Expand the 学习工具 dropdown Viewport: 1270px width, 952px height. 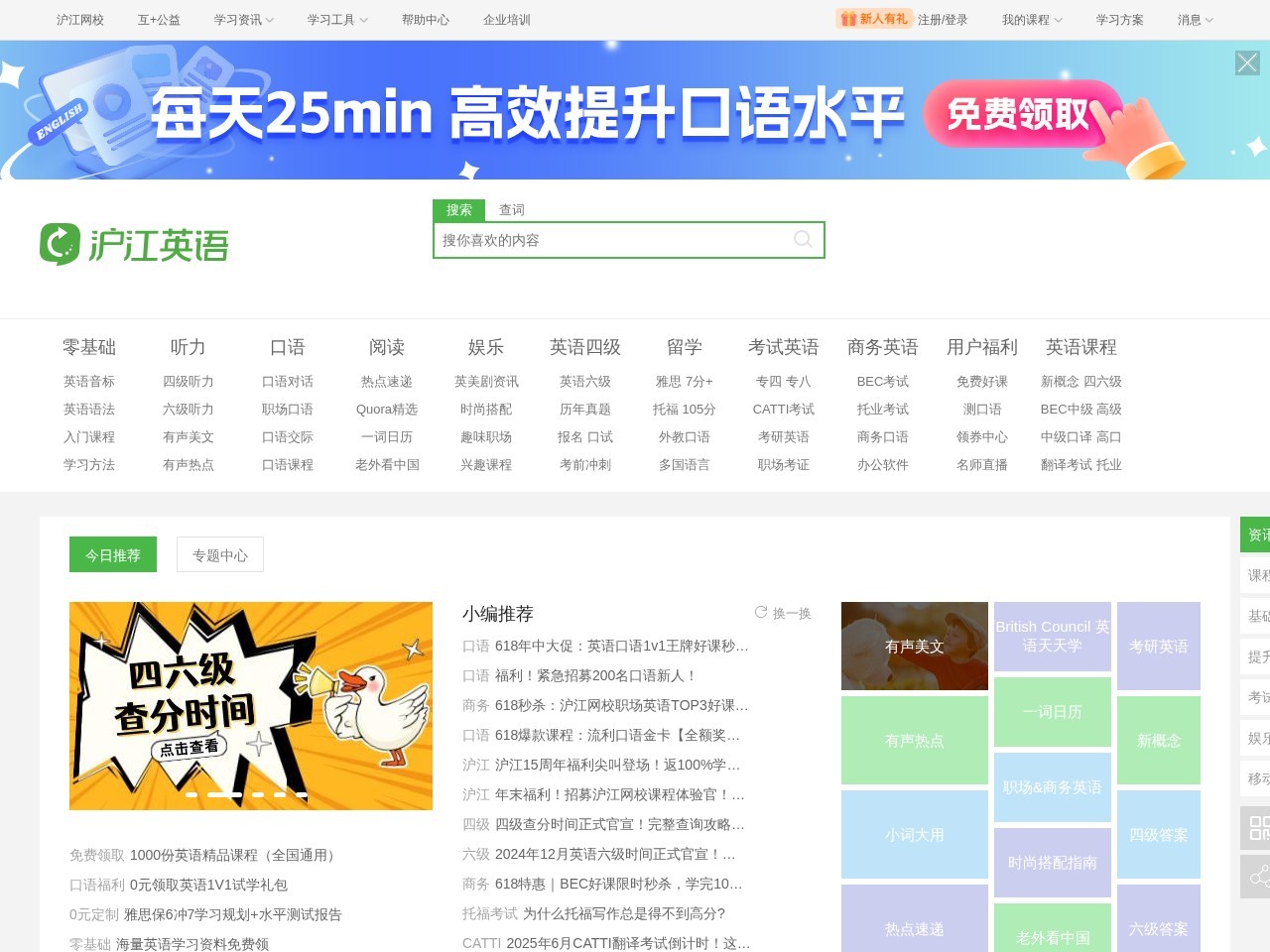pos(336,19)
